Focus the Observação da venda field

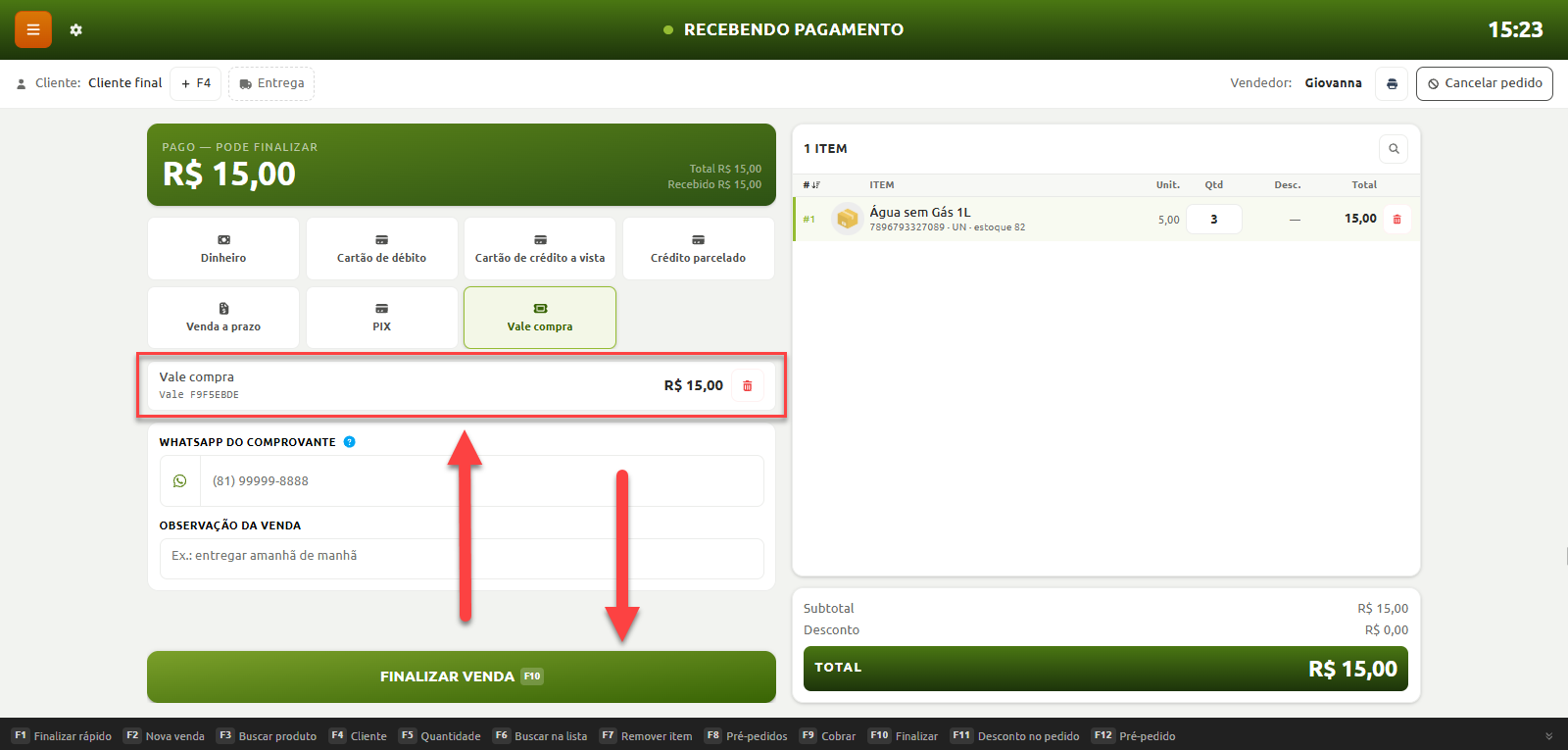[x=462, y=559]
